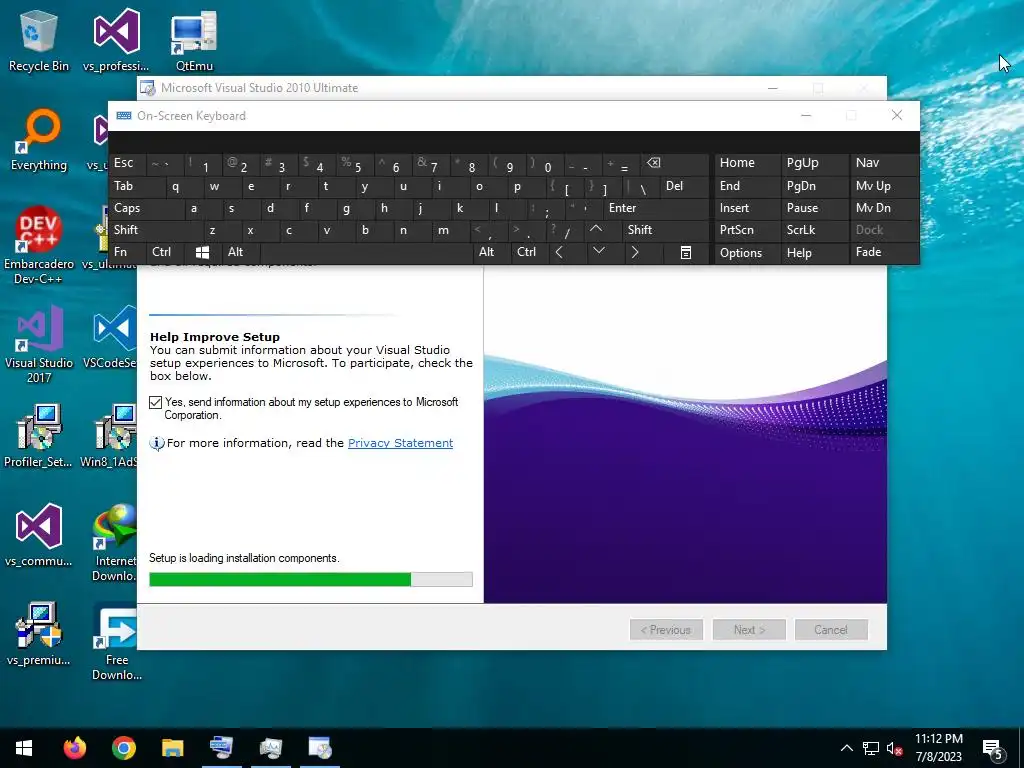Click the Tab key on the keyboard
The height and width of the screenshot is (768, 1024).
click(136, 186)
